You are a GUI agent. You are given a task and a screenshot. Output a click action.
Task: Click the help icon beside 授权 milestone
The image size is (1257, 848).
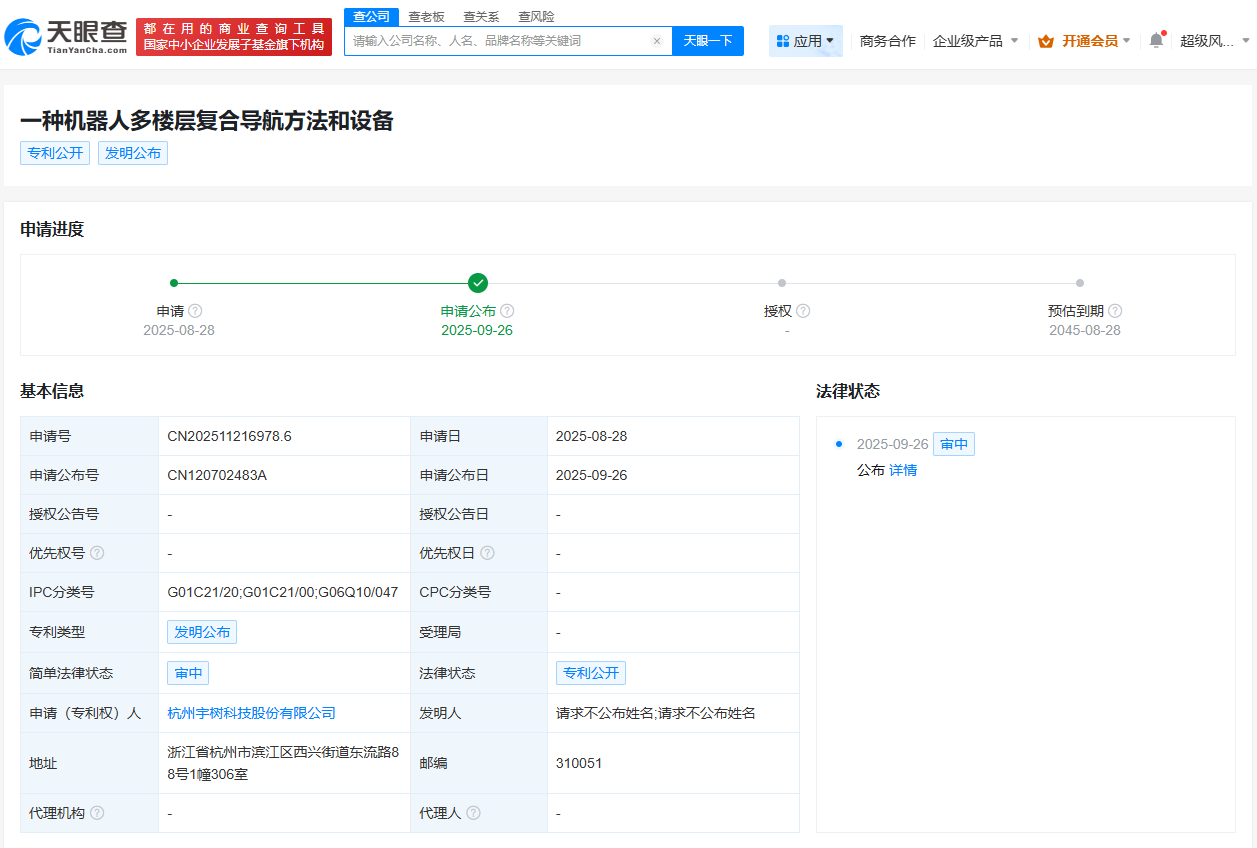(802, 310)
